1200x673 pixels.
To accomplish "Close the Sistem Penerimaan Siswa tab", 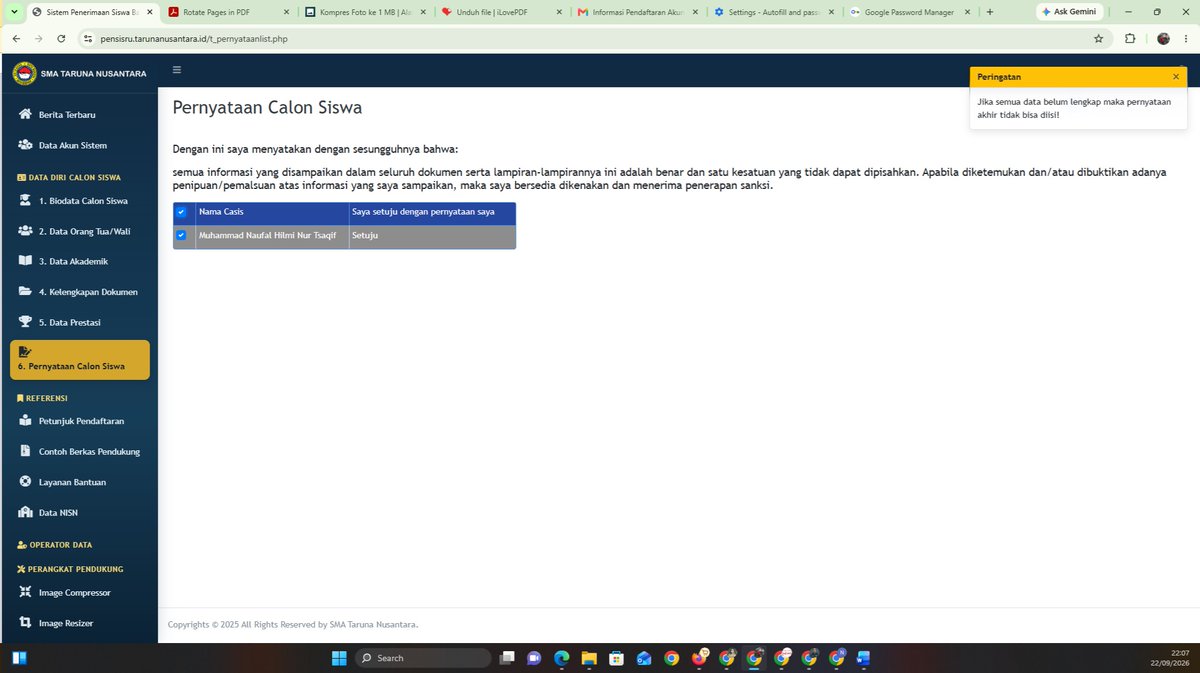I will (148, 12).
